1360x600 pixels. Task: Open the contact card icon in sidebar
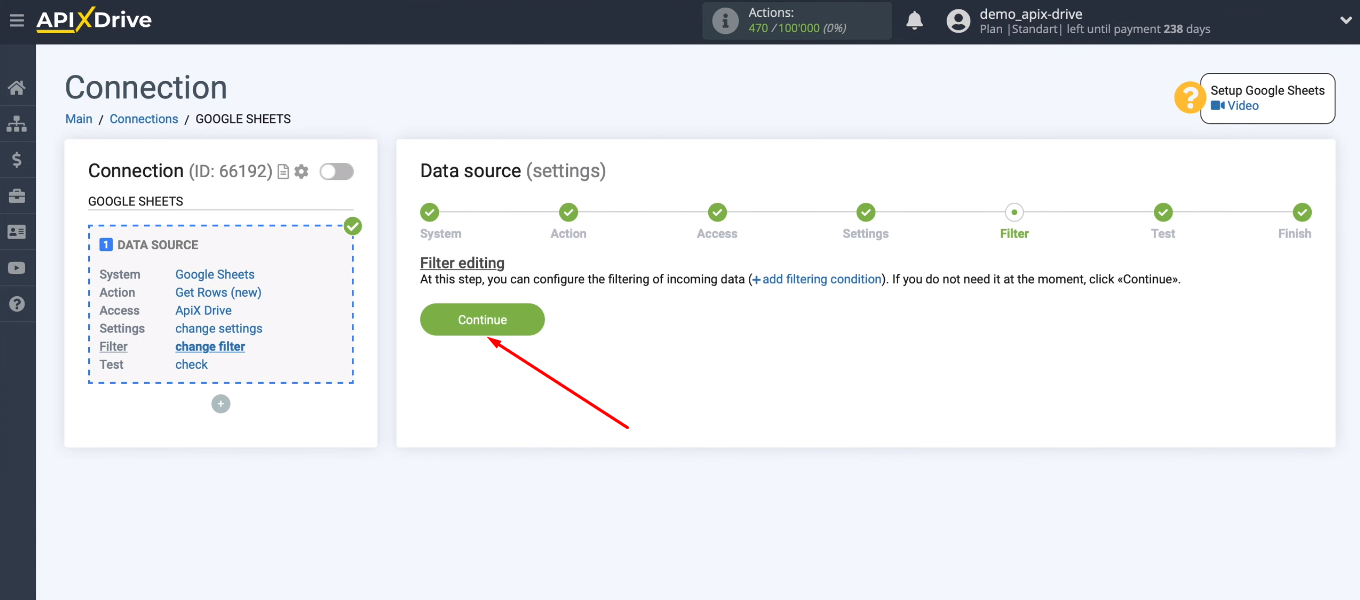click(17, 231)
